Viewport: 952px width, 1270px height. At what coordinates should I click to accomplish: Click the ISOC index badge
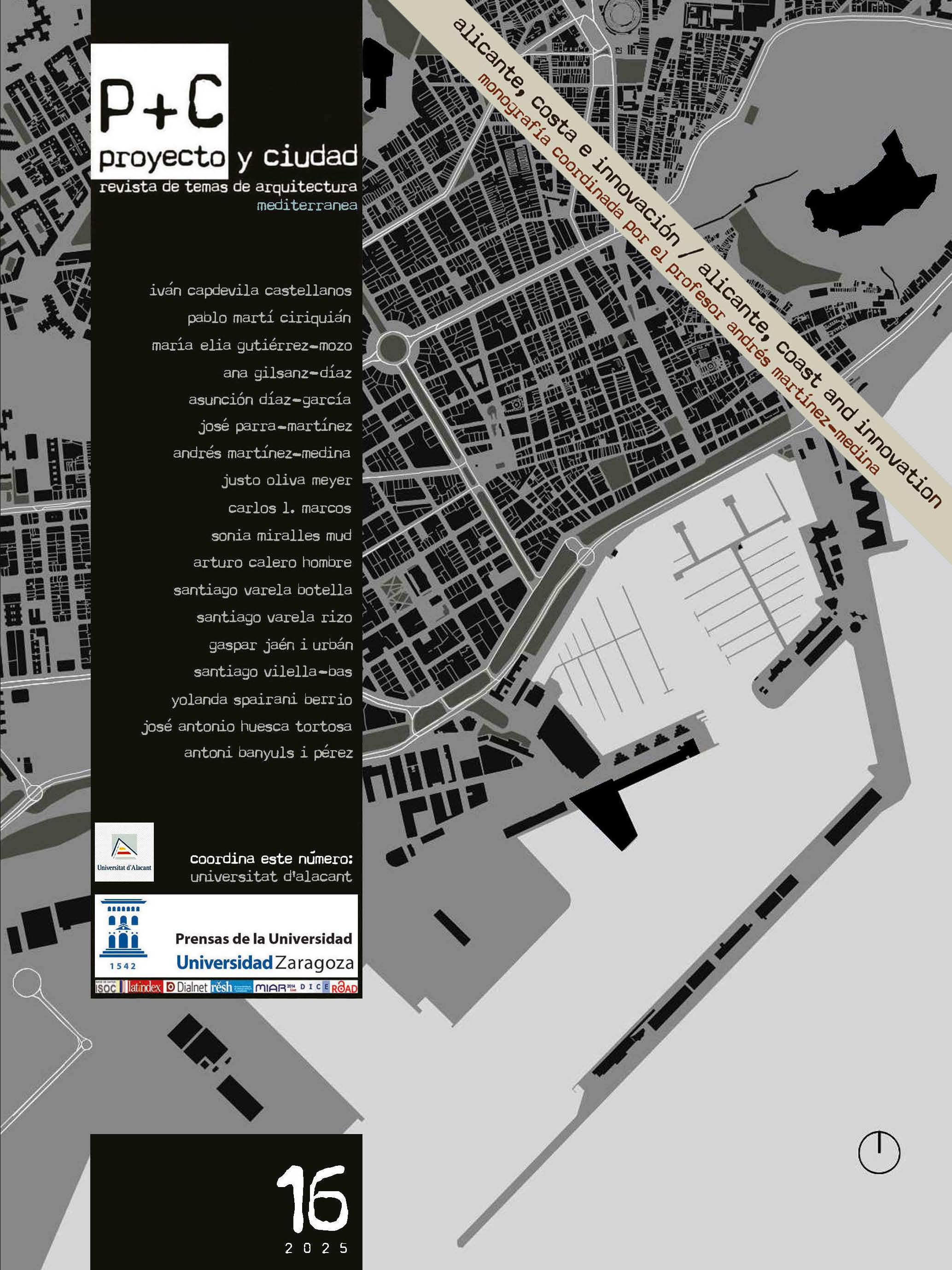(x=105, y=987)
